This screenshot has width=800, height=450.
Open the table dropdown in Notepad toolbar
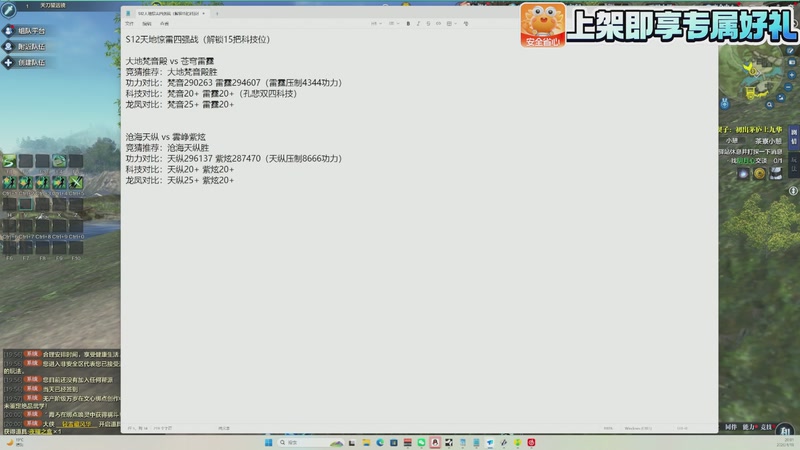[450, 23]
